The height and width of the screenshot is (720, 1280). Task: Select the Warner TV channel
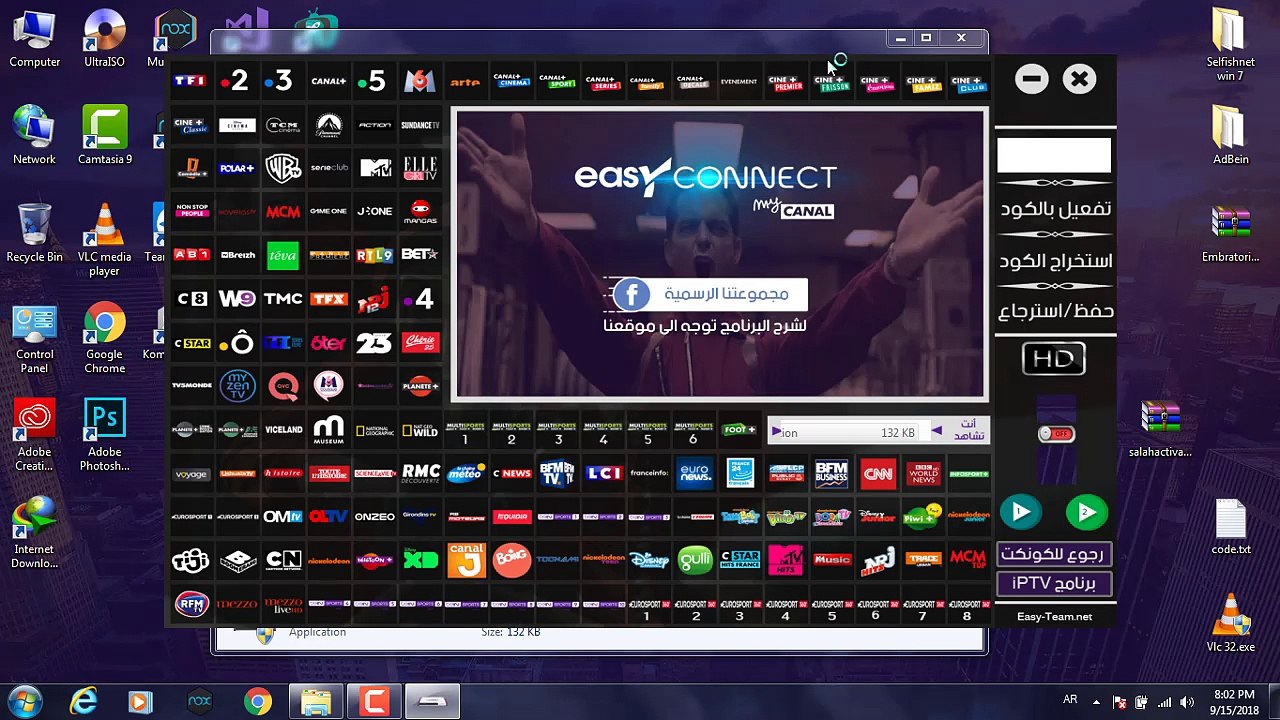point(283,168)
